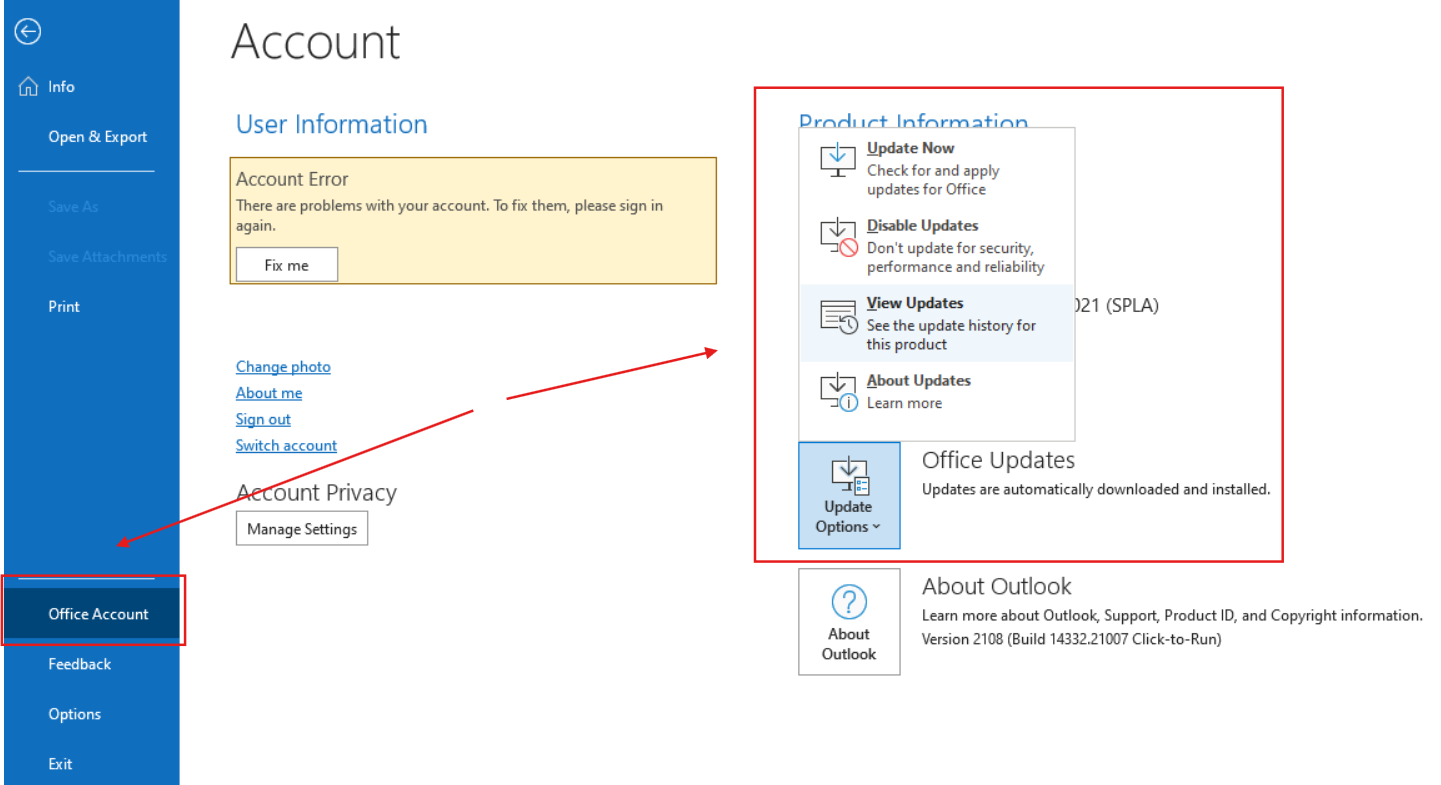The image size is (1441, 785).
Task: Click the Switch account link
Action: click(x=286, y=445)
